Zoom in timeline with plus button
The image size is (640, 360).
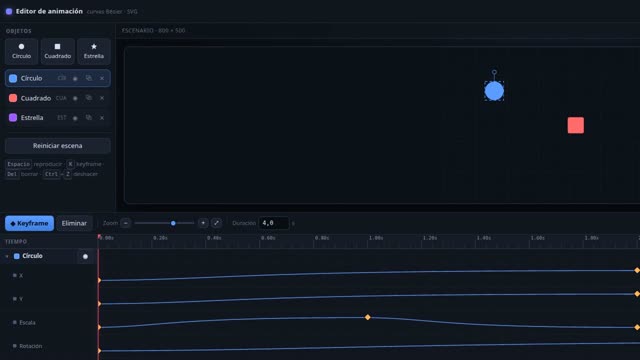(x=203, y=223)
